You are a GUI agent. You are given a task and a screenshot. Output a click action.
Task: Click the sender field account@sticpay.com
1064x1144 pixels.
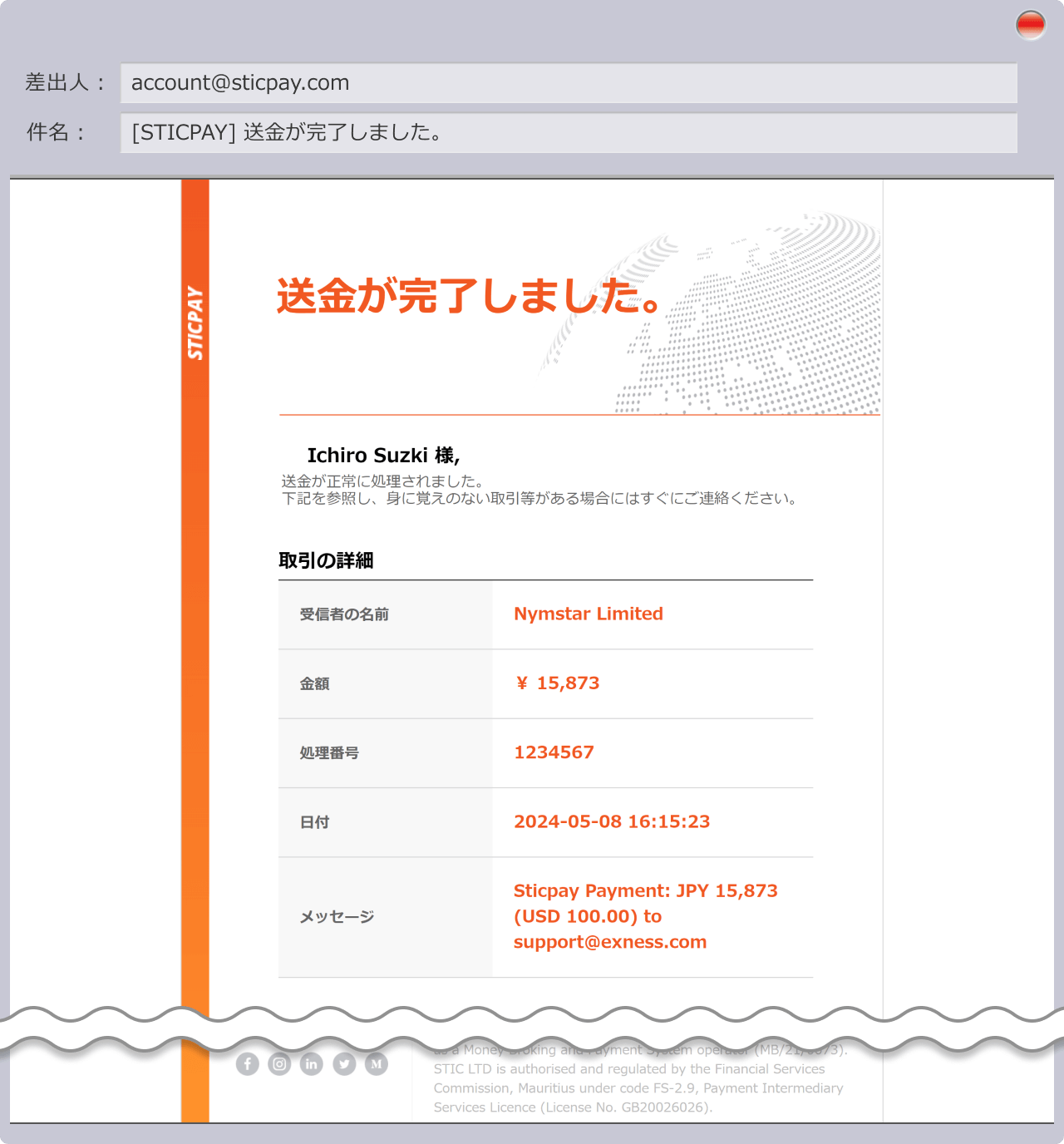point(569,83)
